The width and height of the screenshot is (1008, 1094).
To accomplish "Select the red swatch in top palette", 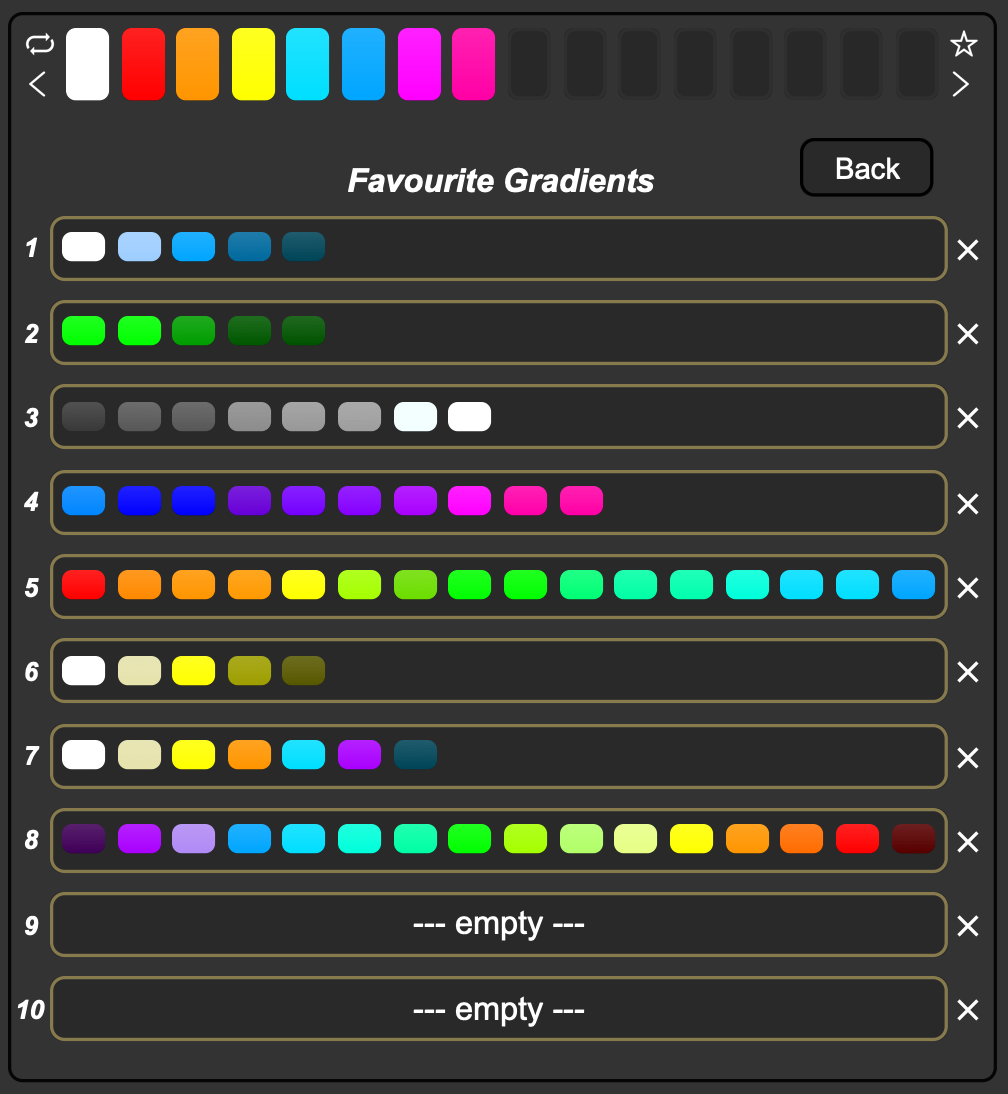I will (143, 64).
